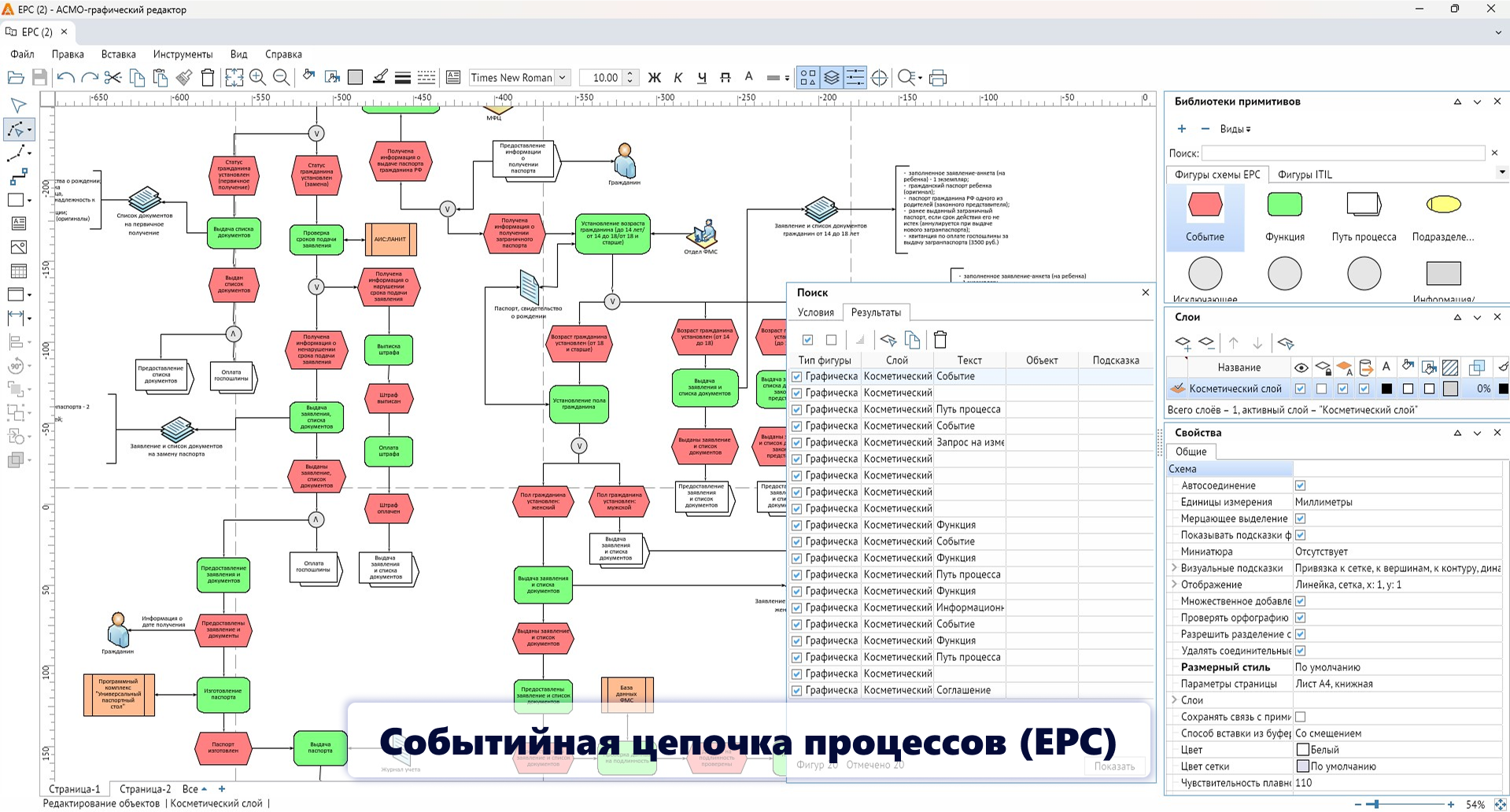1510x812 pixels.
Task: Click the Белый color swatch
Action: pyautogui.click(x=1302, y=750)
